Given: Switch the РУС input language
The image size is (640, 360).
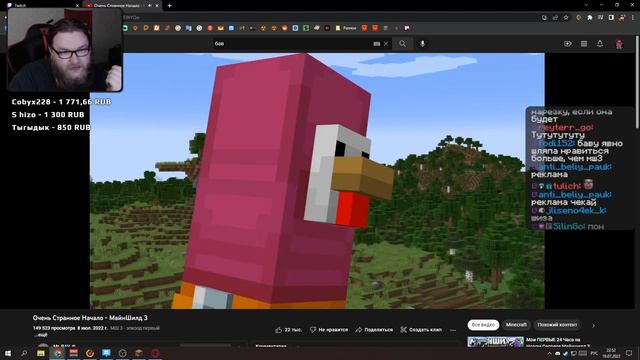Looking at the screenshot, I should pos(594,353).
